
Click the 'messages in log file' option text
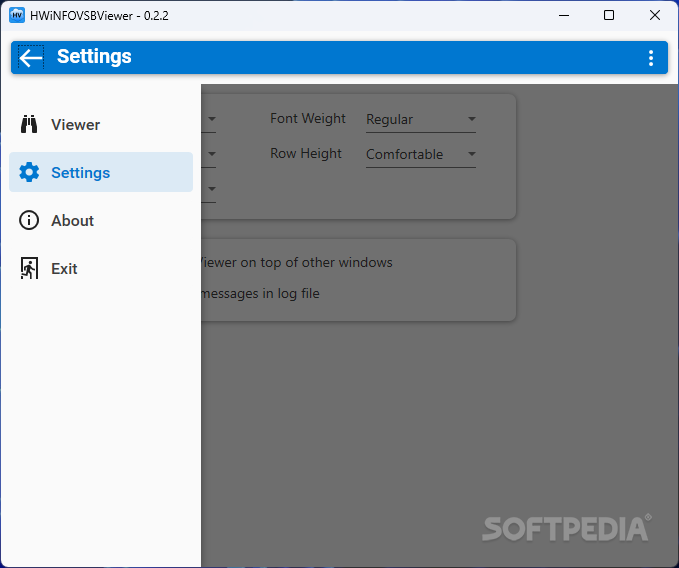[x=260, y=294]
